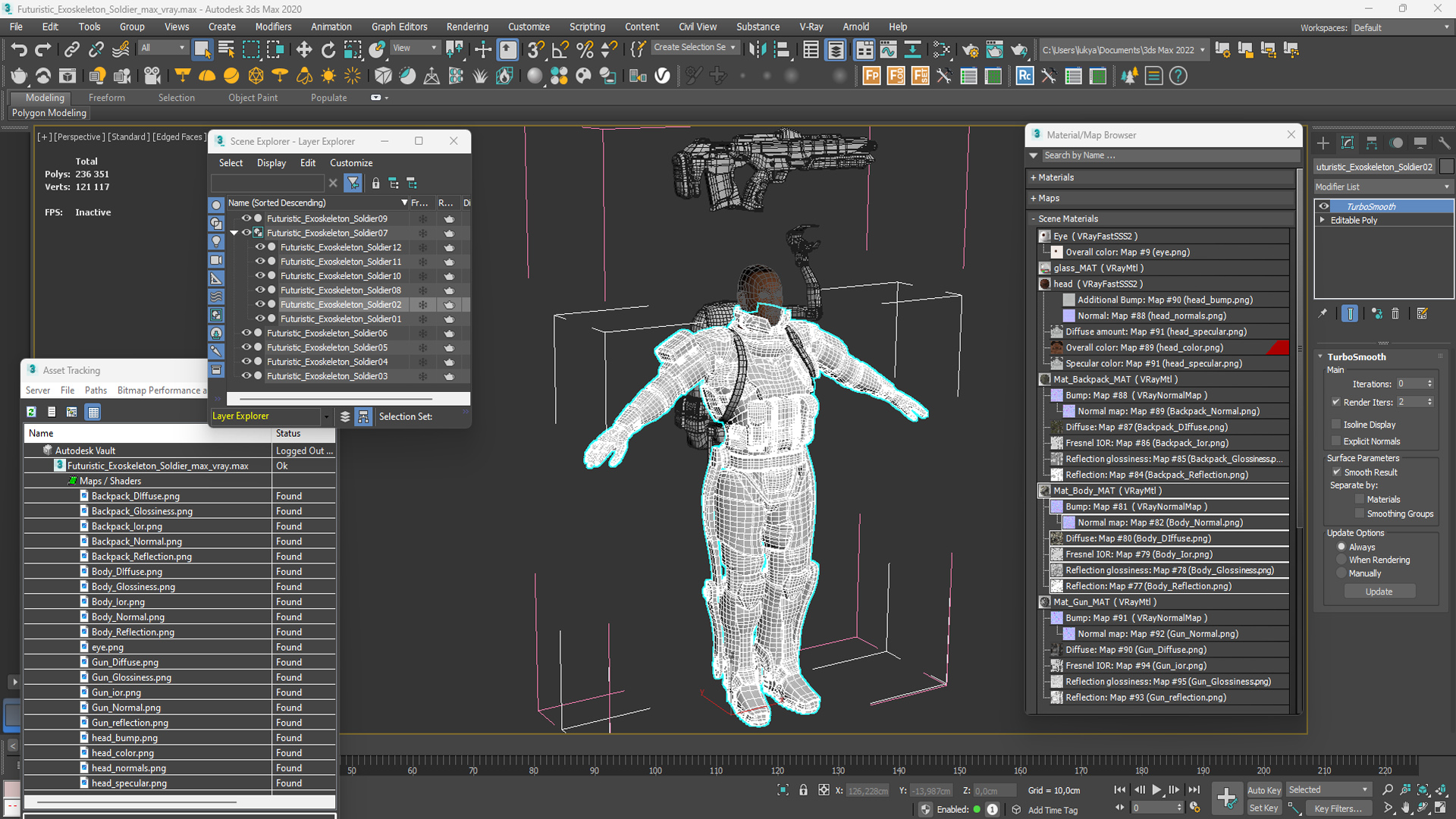This screenshot has width=1456, height=819.
Task: Click the Undo arrow icon
Action: (x=18, y=50)
